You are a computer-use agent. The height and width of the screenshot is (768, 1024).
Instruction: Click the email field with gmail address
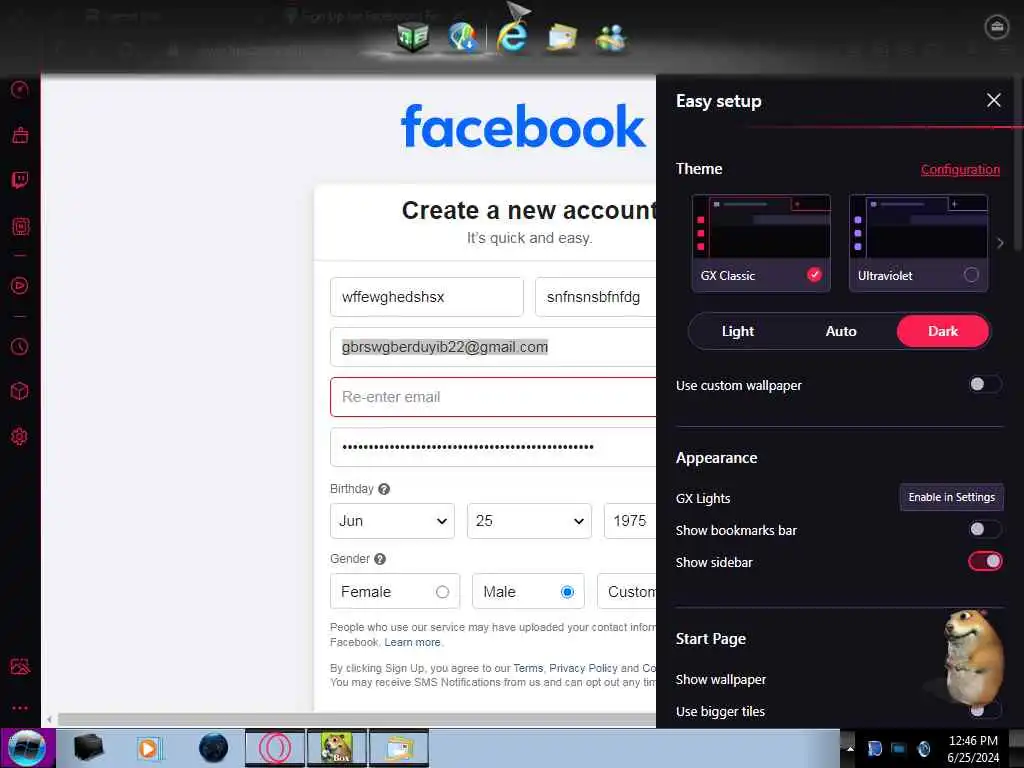pos(493,347)
